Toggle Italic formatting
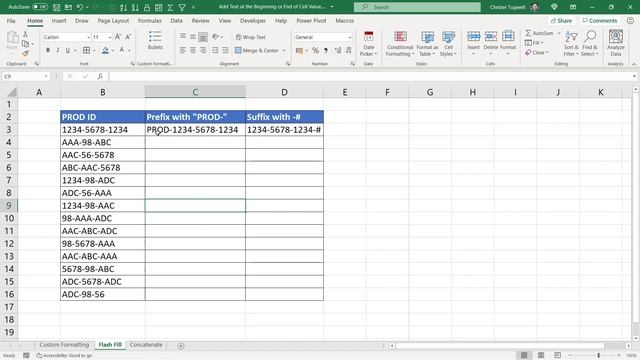 click(x=58, y=50)
